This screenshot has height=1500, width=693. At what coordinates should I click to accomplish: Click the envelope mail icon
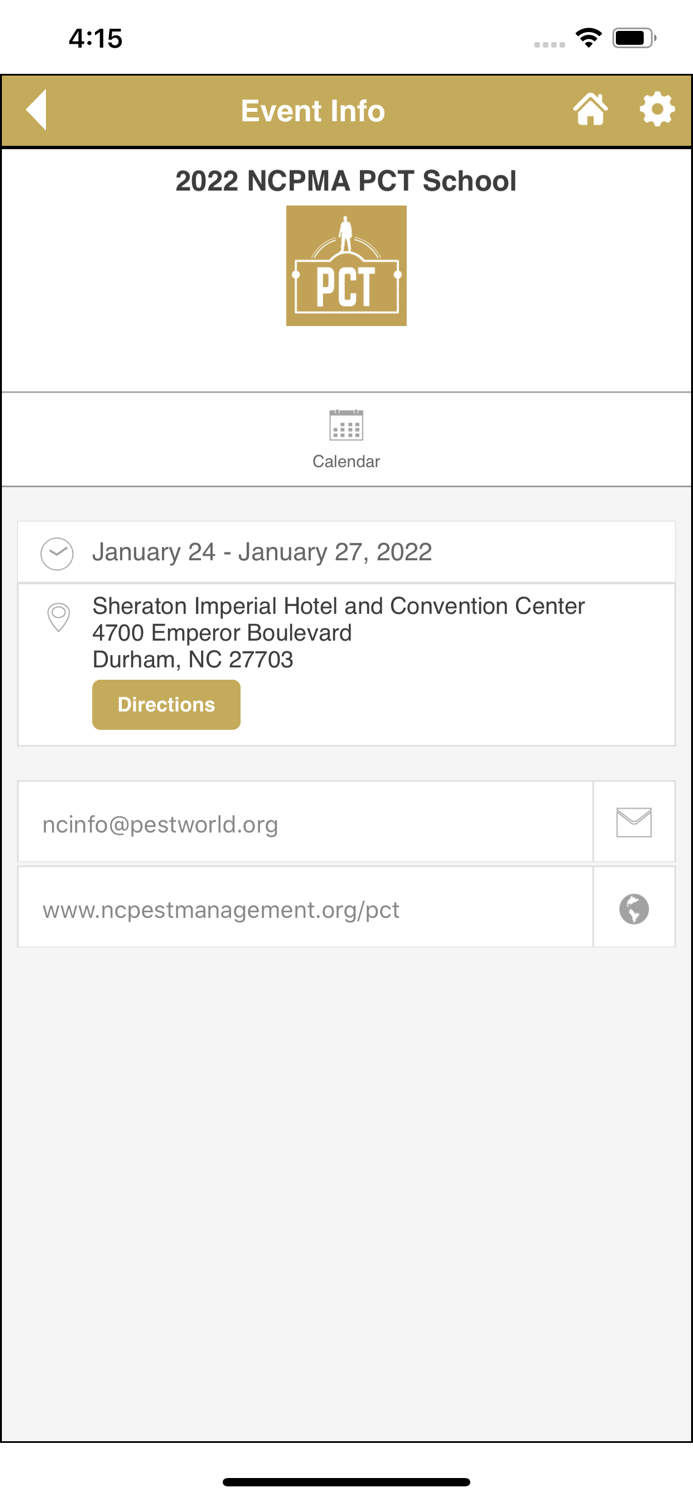(x=634, y=822)
